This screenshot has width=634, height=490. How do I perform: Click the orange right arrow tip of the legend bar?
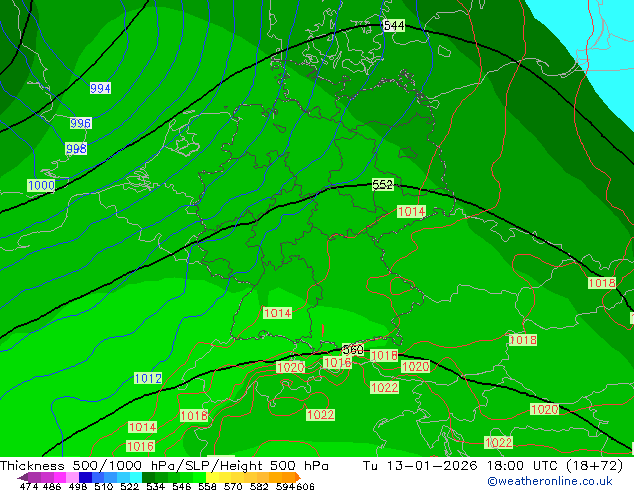click(298, 477)
